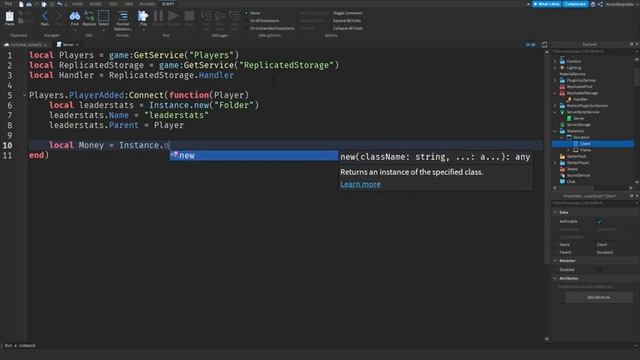Click the undo arrow in quick access bar
The width and height of the screenshot is (640, 360).
(60, 4)
